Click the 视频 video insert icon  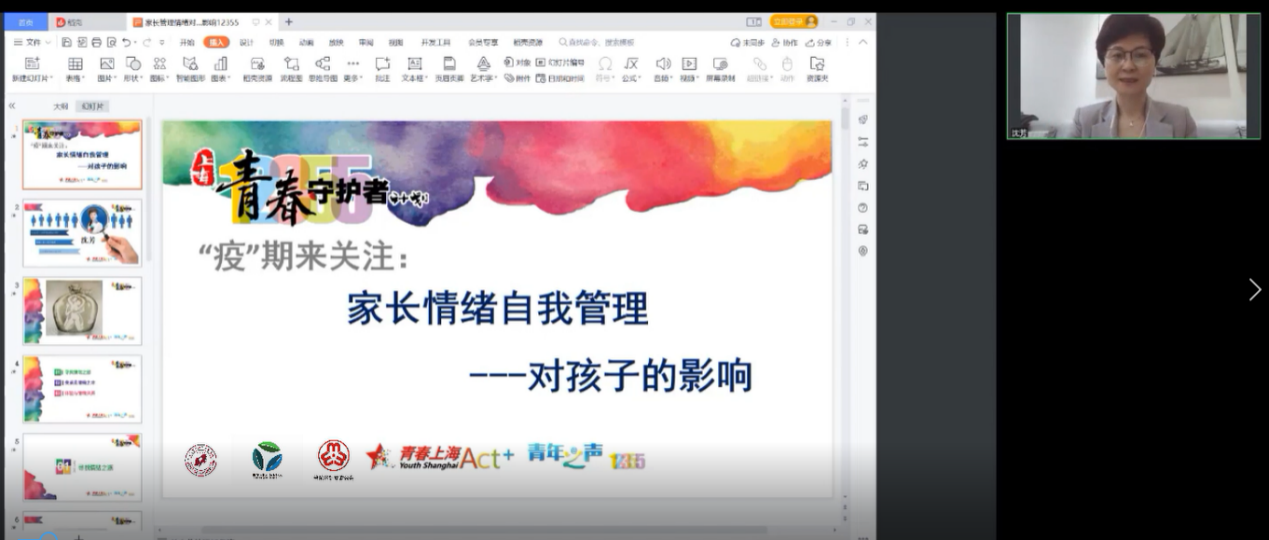(x=688, y=64)
